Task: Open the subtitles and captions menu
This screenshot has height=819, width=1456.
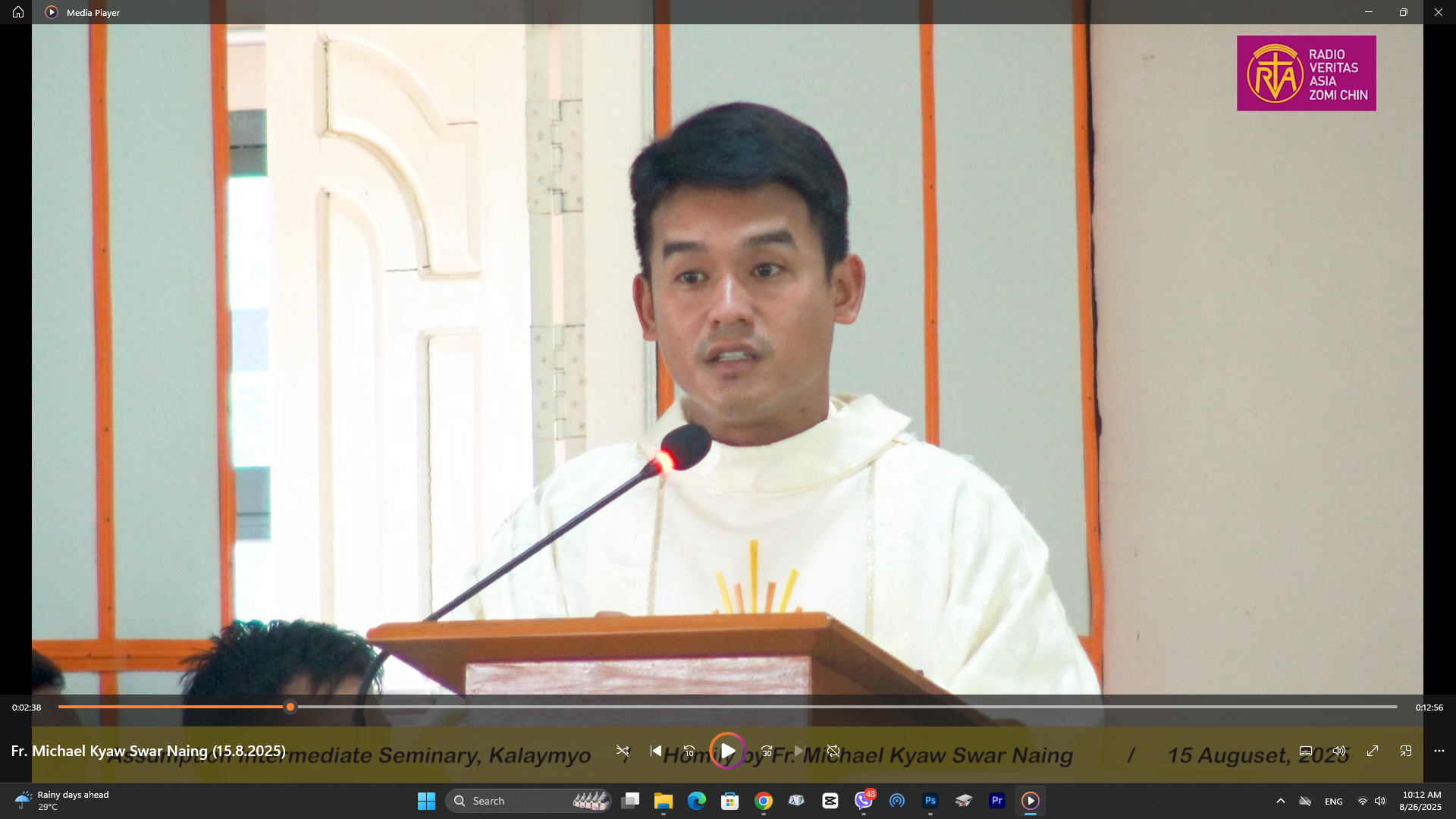Action: click(x=1306, y=751)
